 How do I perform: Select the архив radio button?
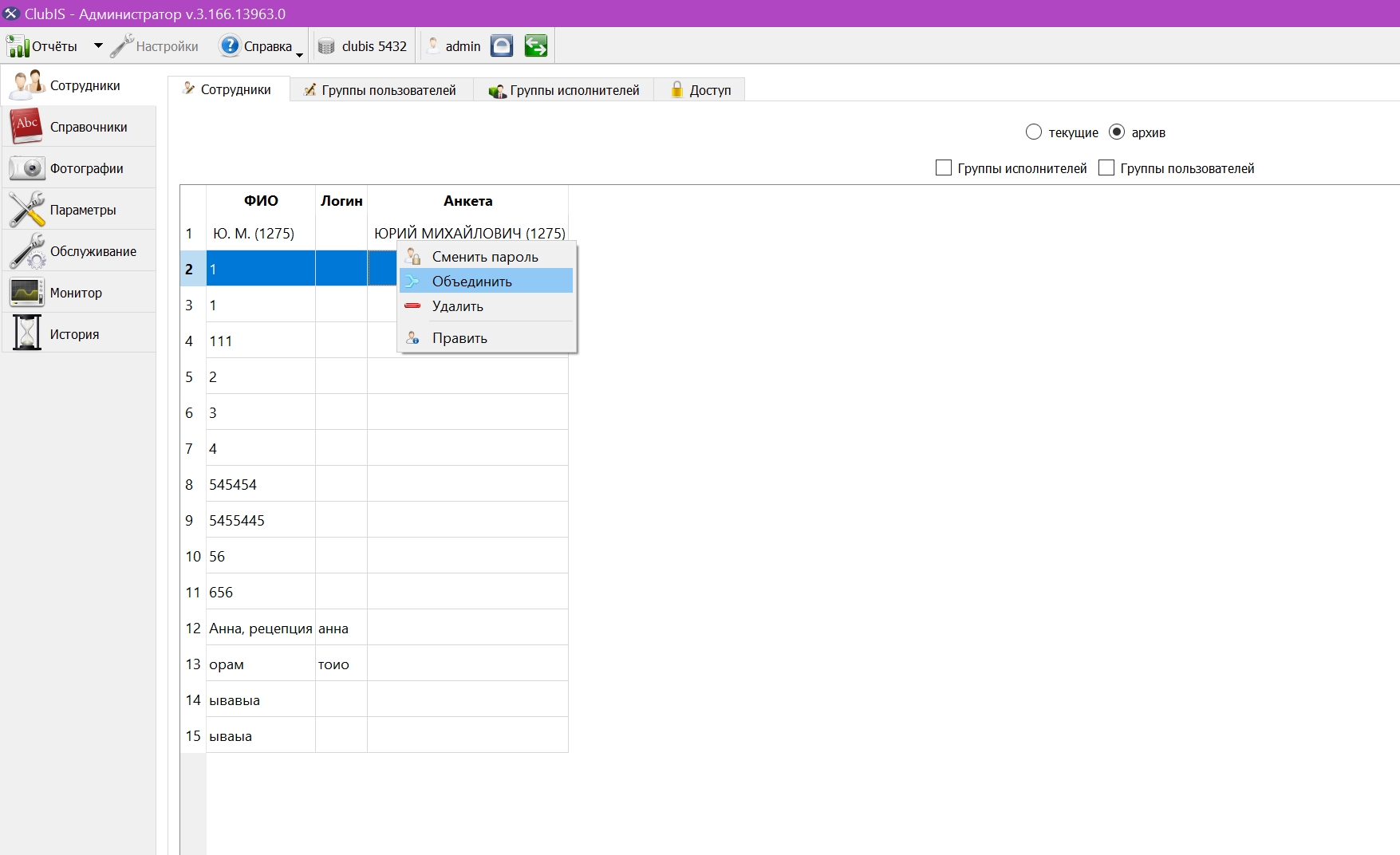[1117, 132]
